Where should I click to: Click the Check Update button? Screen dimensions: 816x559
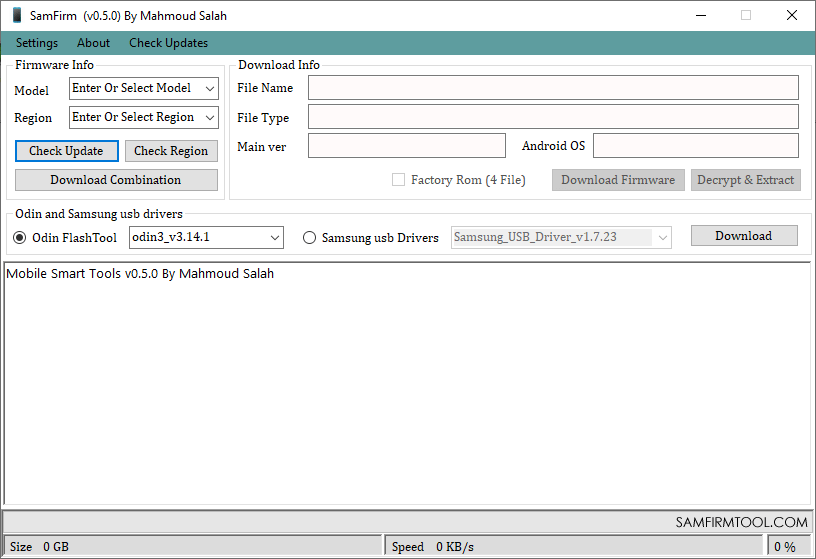point(67,151)
